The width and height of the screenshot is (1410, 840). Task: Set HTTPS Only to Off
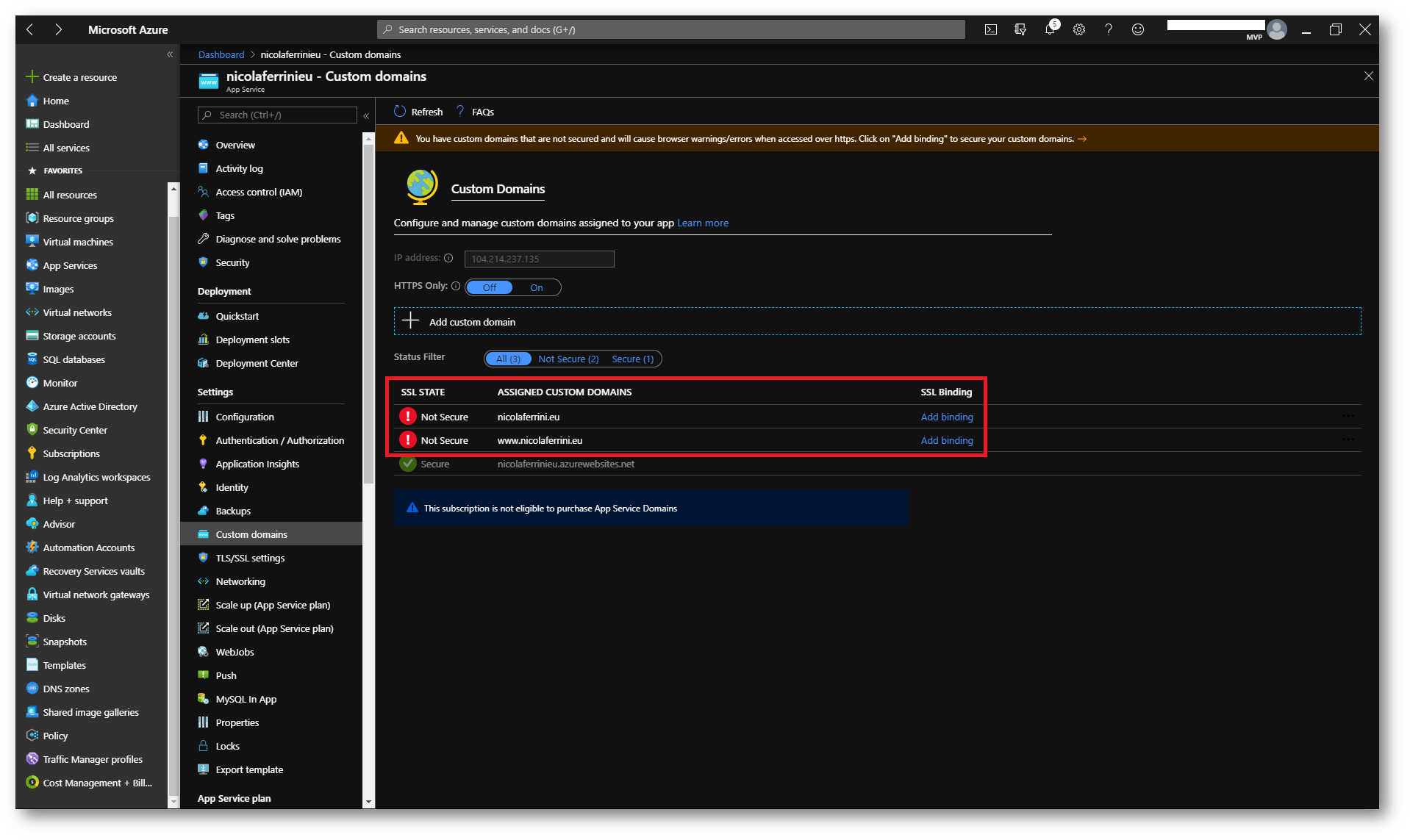point(490,287)
